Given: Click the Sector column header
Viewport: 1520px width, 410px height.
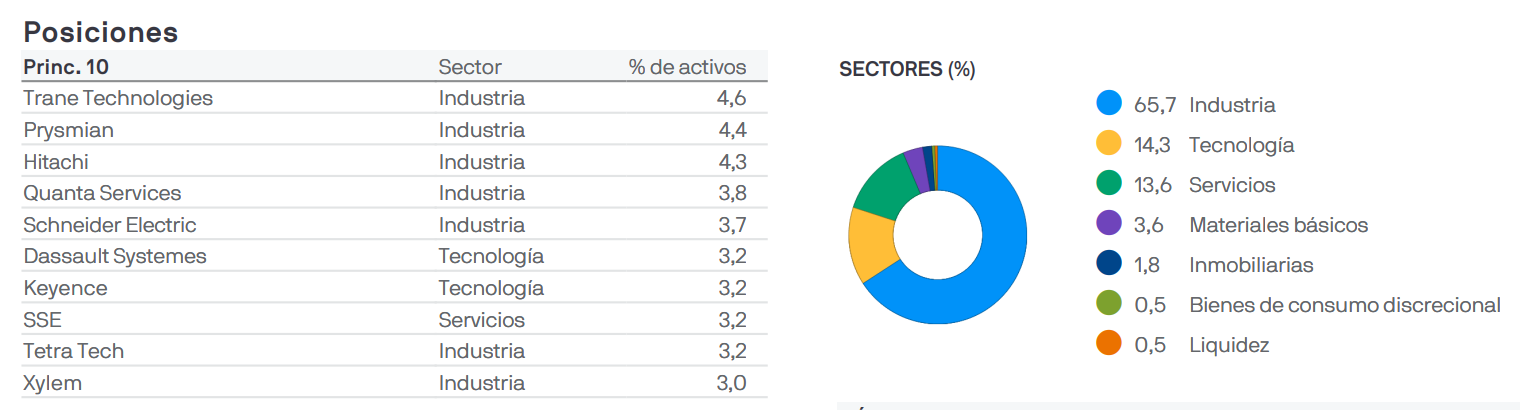Looking at the screenshot, I should (x=470, y=67).
